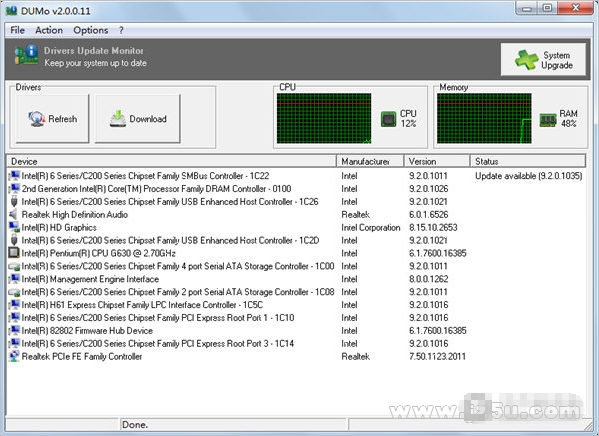Screen dimensions: 599x436
Task: Open the Options menu
Action: (91, 30)
